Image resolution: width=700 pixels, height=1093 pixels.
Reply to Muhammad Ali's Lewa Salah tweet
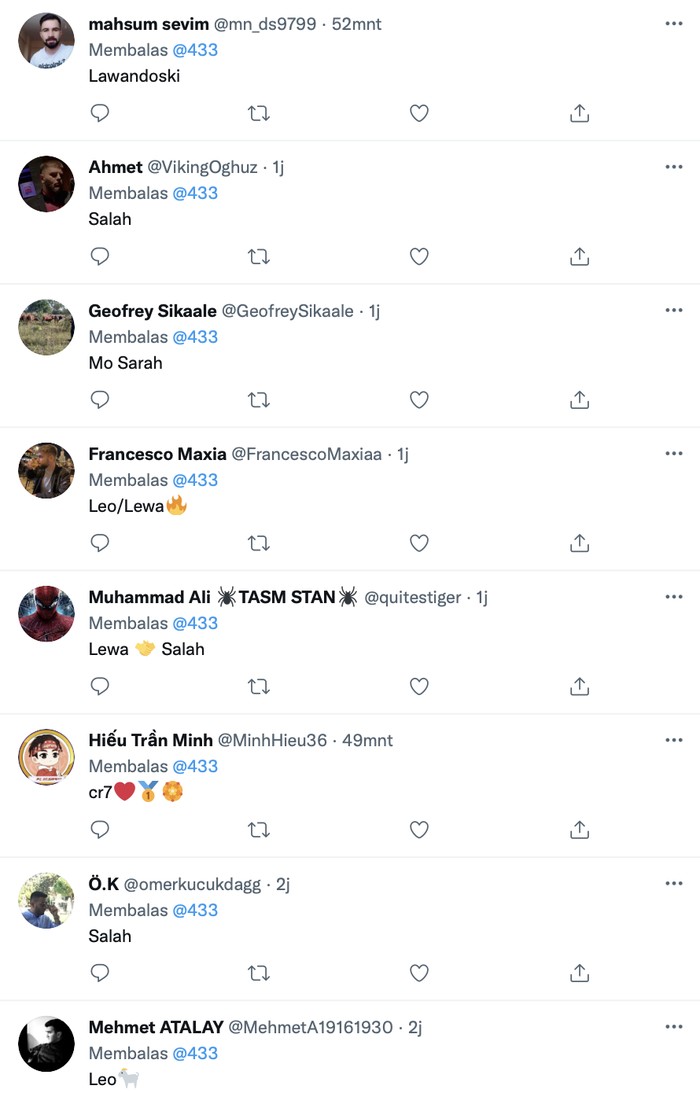coord(100,686)
